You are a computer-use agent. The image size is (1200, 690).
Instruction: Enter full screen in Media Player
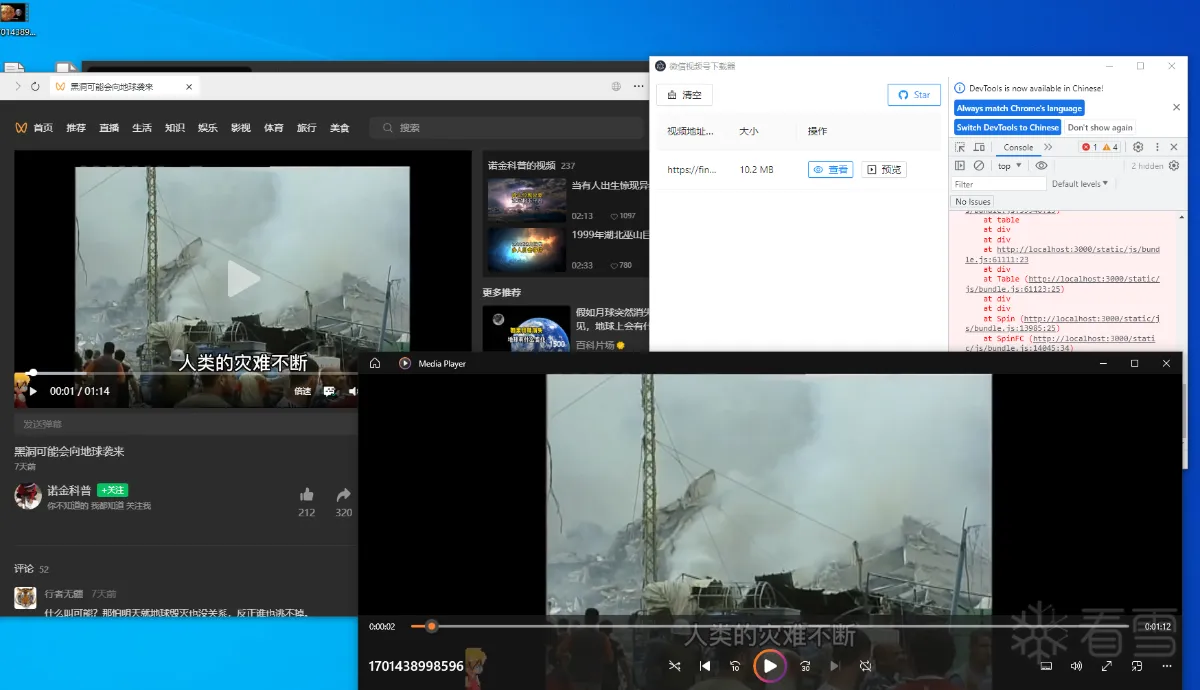[1107, 666]
